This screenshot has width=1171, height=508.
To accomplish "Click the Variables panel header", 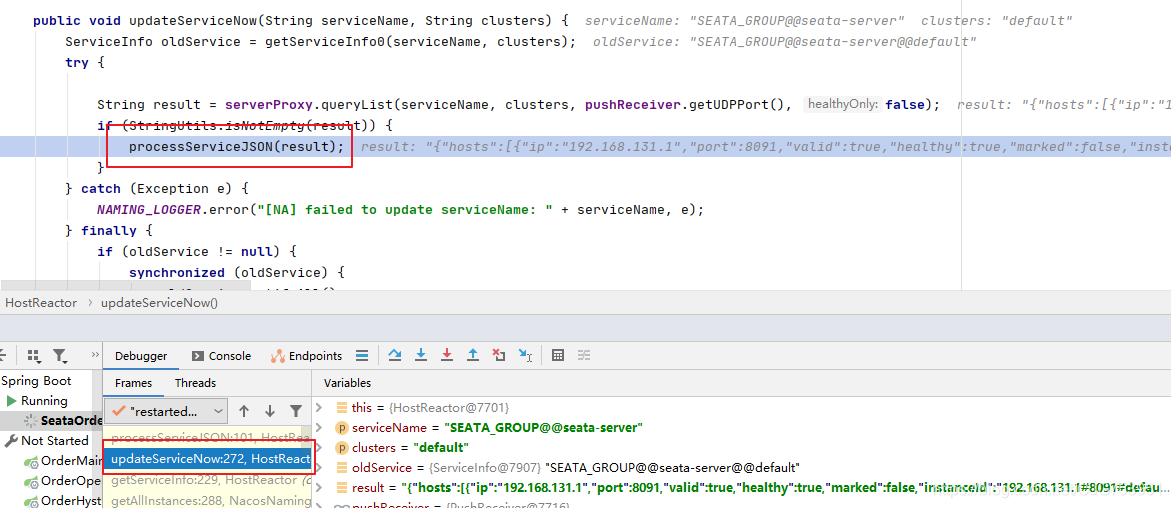I will (x=347, y=383).
